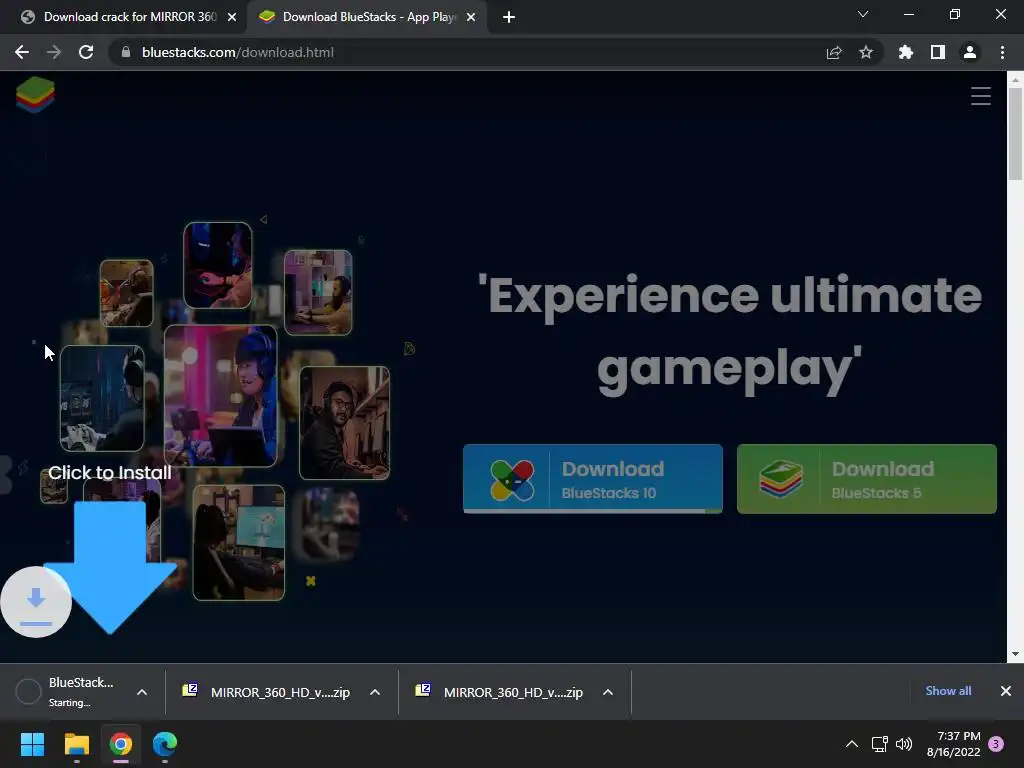The image size is (1024, 768).
Task: Click Show all downloads
Action: [948, 691]
